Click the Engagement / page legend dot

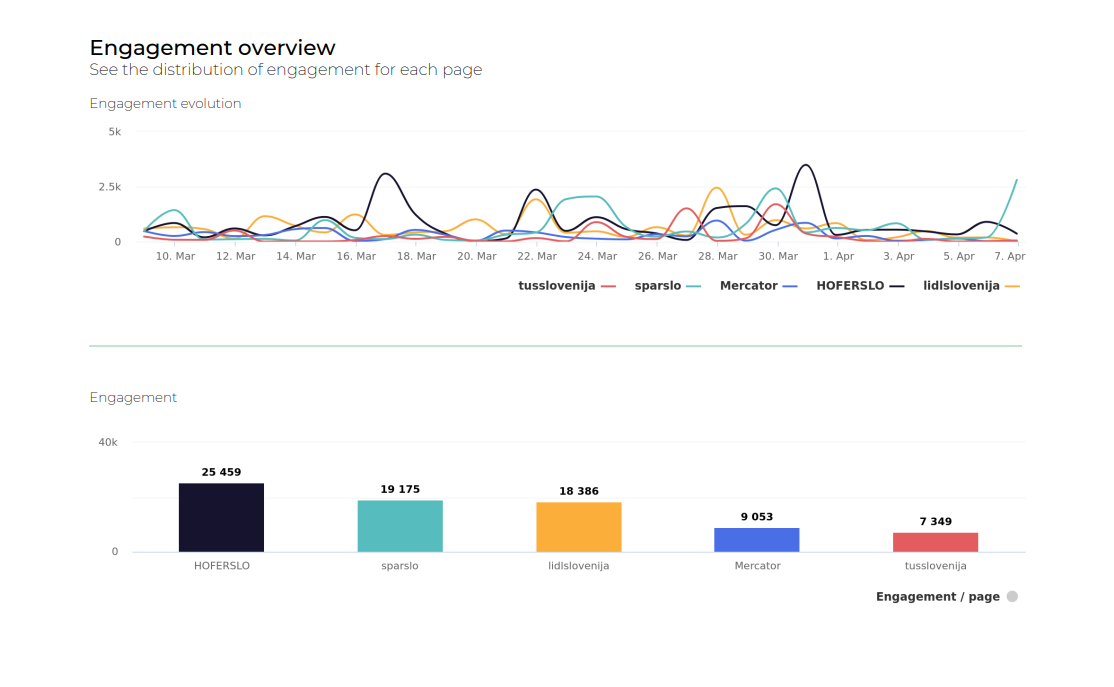1012,597
